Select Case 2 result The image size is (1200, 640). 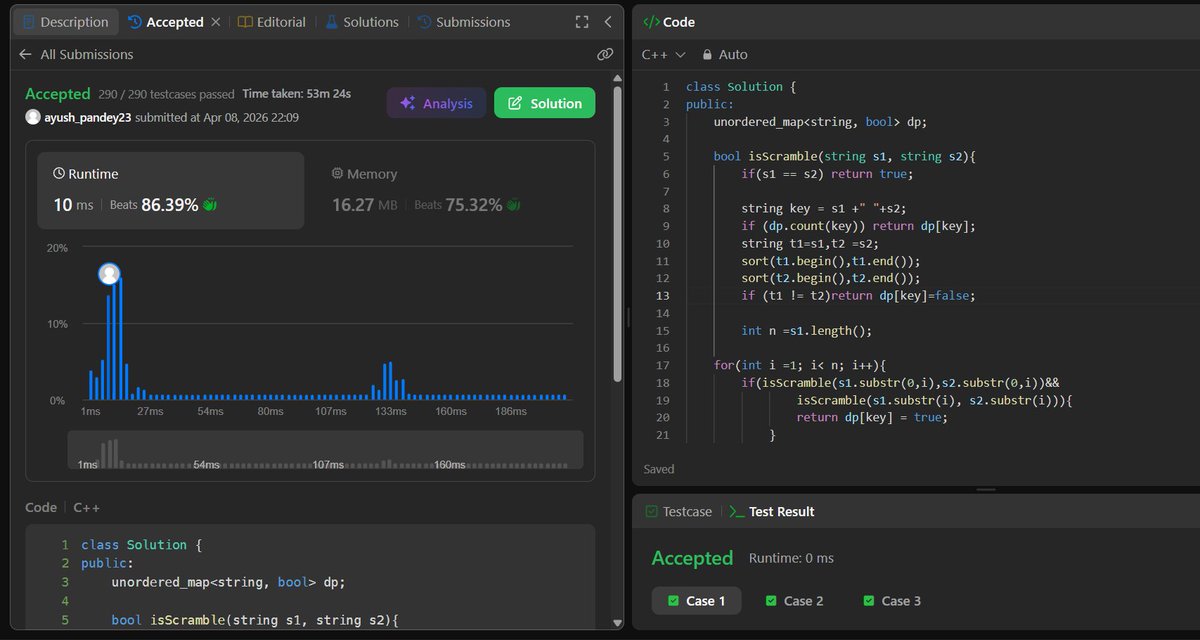(794, 601)
